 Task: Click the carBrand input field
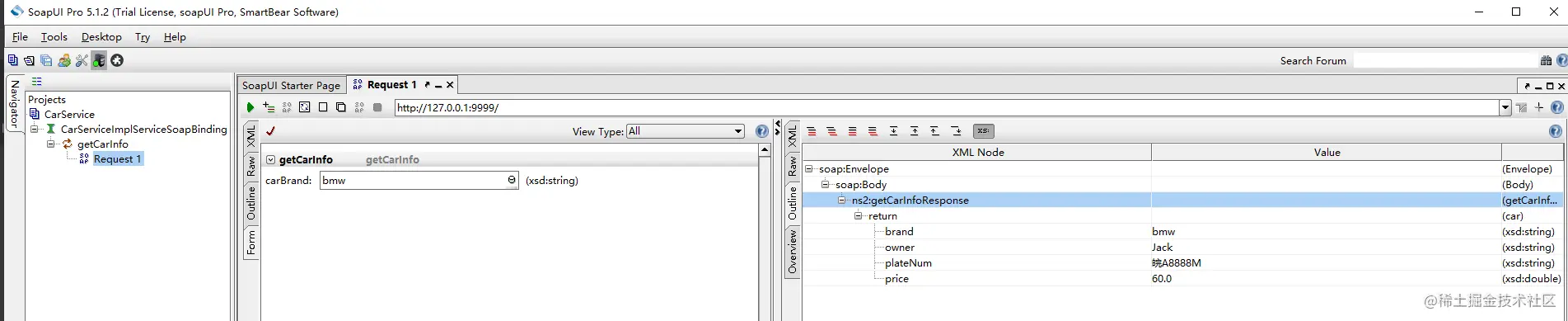click(419, 180)
